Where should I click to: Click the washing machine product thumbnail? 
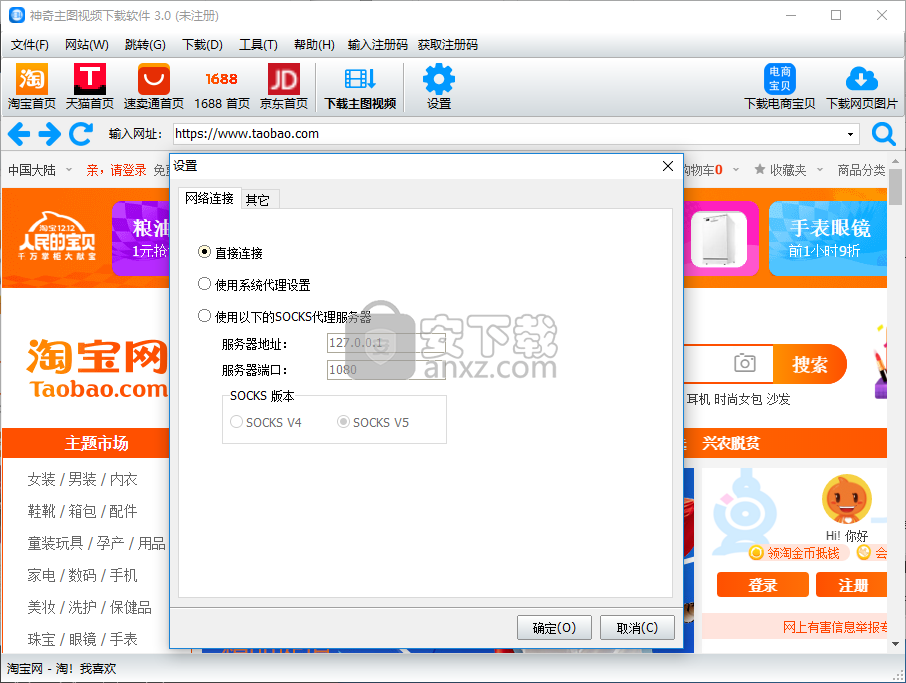click(719, 238)
